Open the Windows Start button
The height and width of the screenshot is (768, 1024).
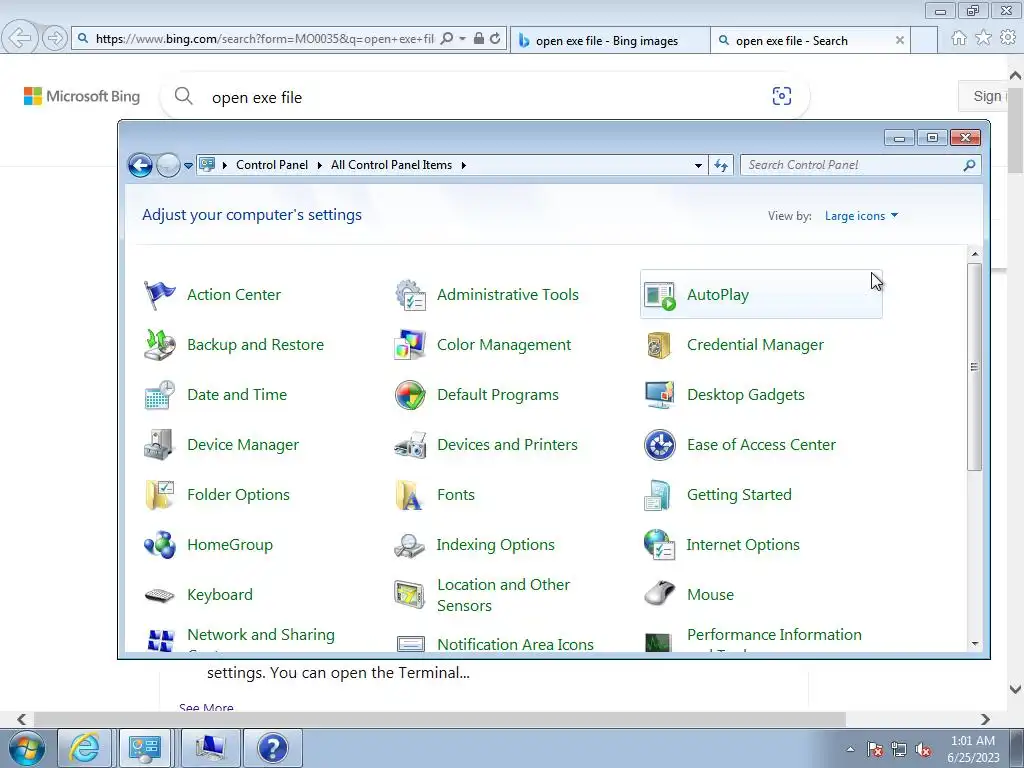tap(26, 748)
